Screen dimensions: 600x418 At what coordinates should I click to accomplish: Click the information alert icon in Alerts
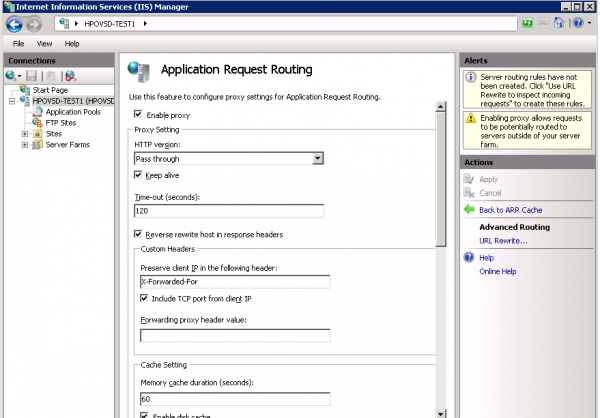[471, 77]
